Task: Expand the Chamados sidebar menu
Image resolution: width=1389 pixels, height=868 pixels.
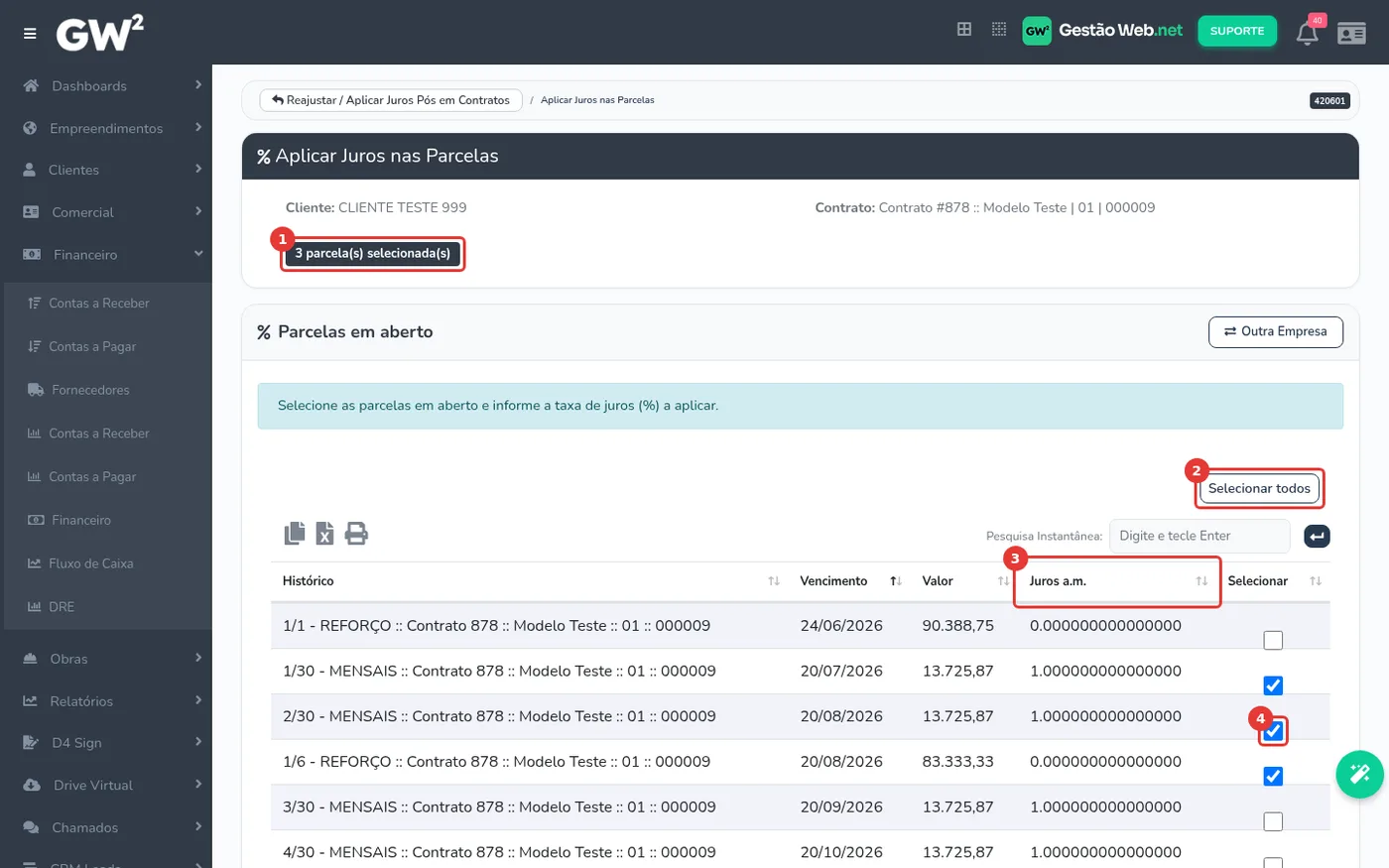Action: click(x=106, y=827)
